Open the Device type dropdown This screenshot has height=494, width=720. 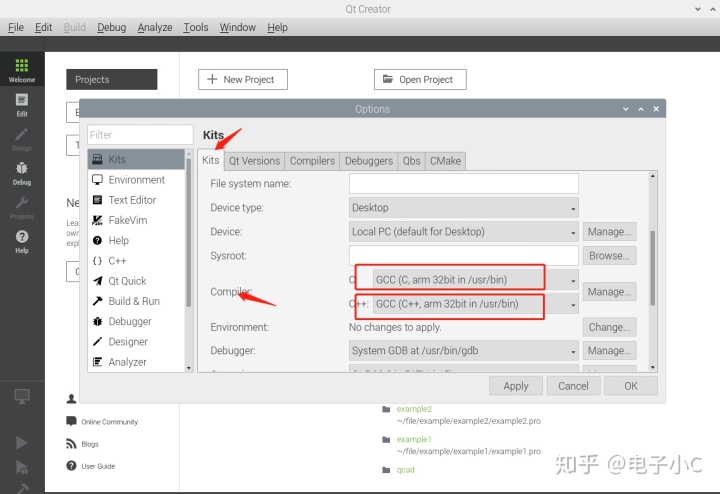point(463,208)
